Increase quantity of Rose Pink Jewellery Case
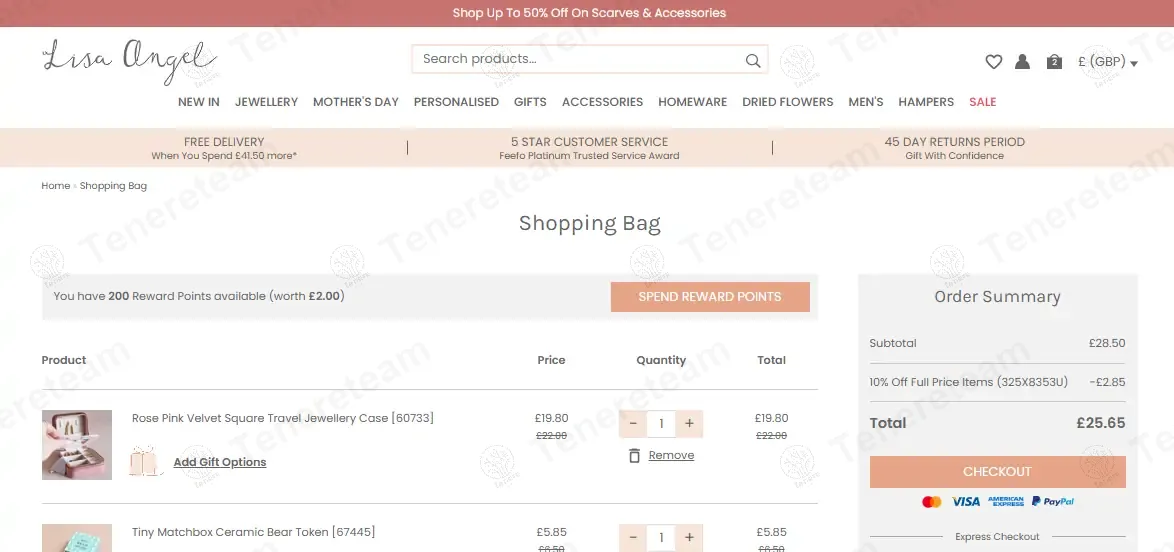Screen dimensions: 1174x552 (689, 424)
